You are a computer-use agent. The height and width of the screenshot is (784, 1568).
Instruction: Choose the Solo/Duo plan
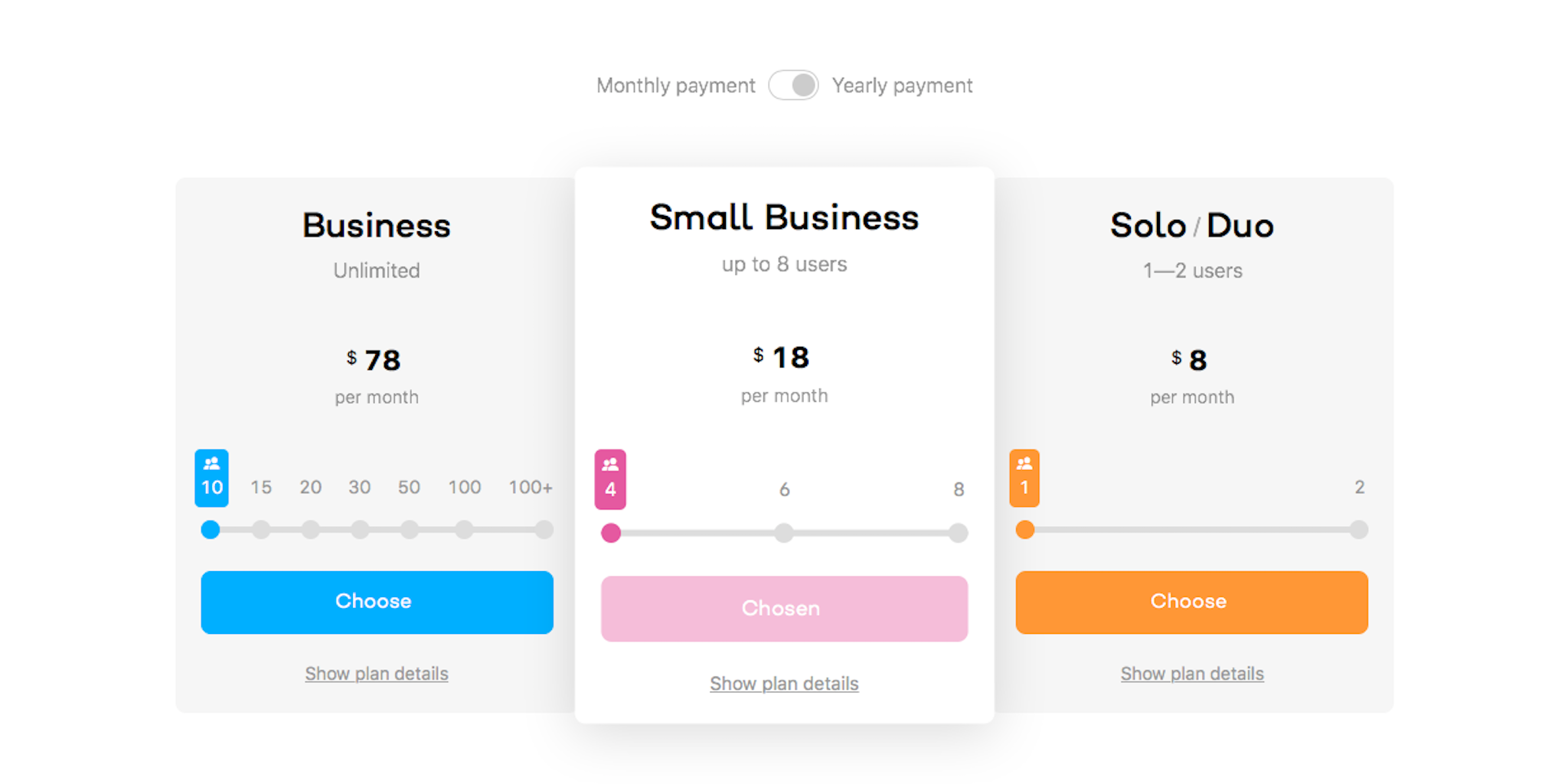[x=1191, y=602]
